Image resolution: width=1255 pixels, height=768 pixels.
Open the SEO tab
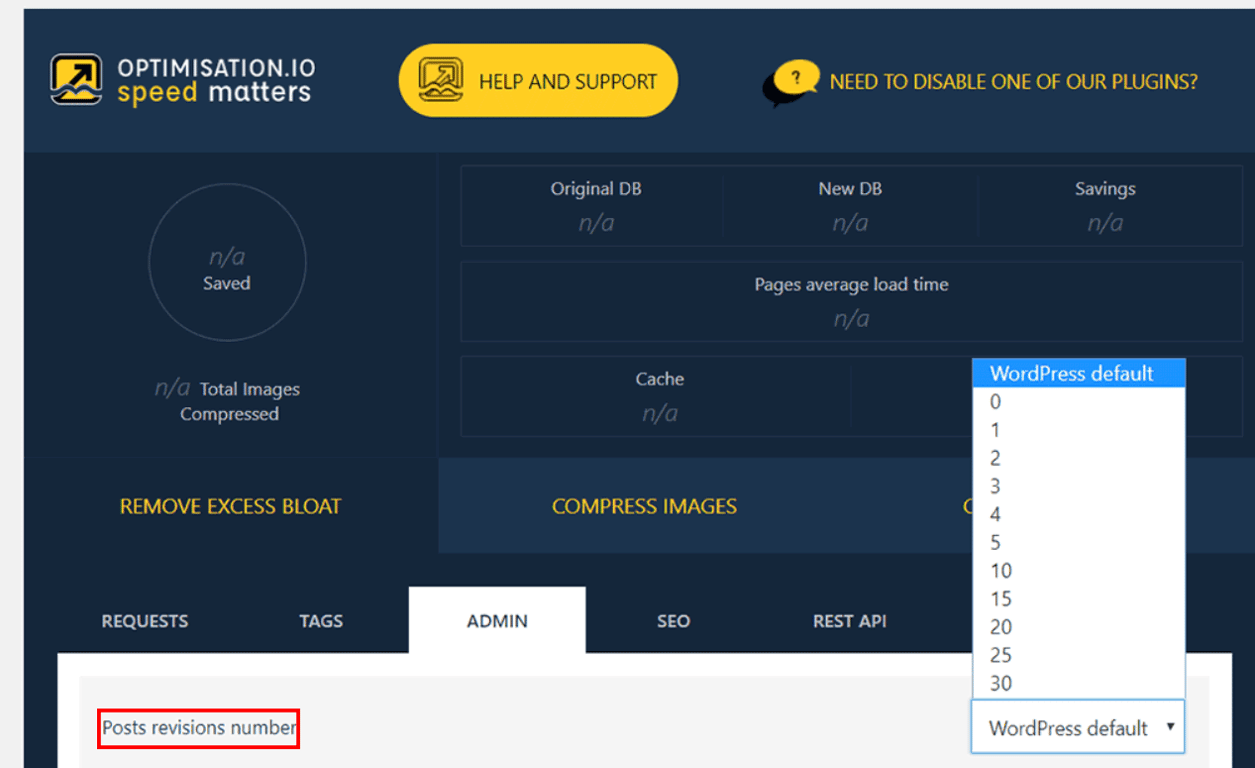673,620
